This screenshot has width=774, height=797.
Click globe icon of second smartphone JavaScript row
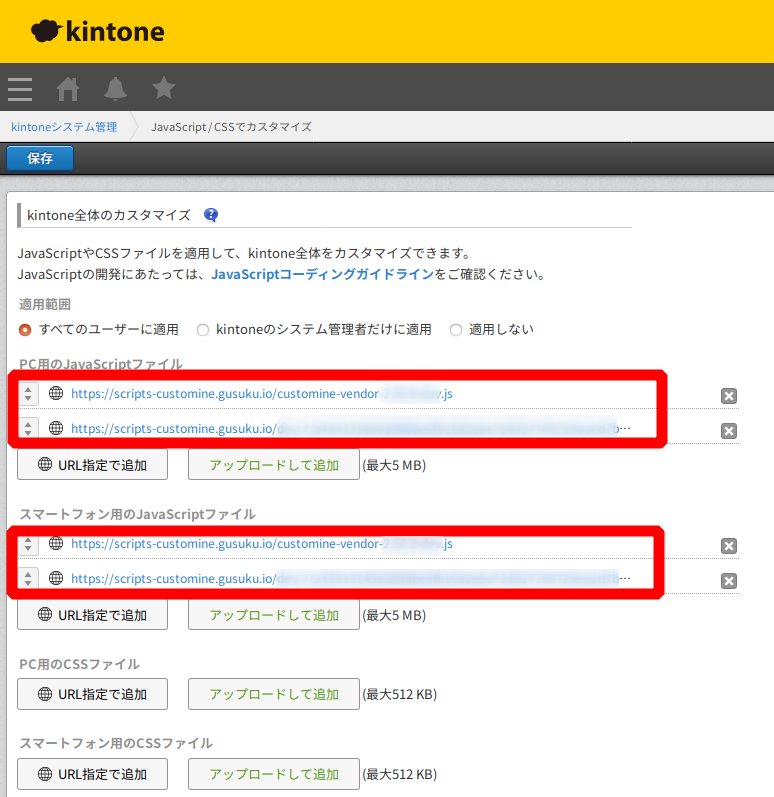point(56,578)
